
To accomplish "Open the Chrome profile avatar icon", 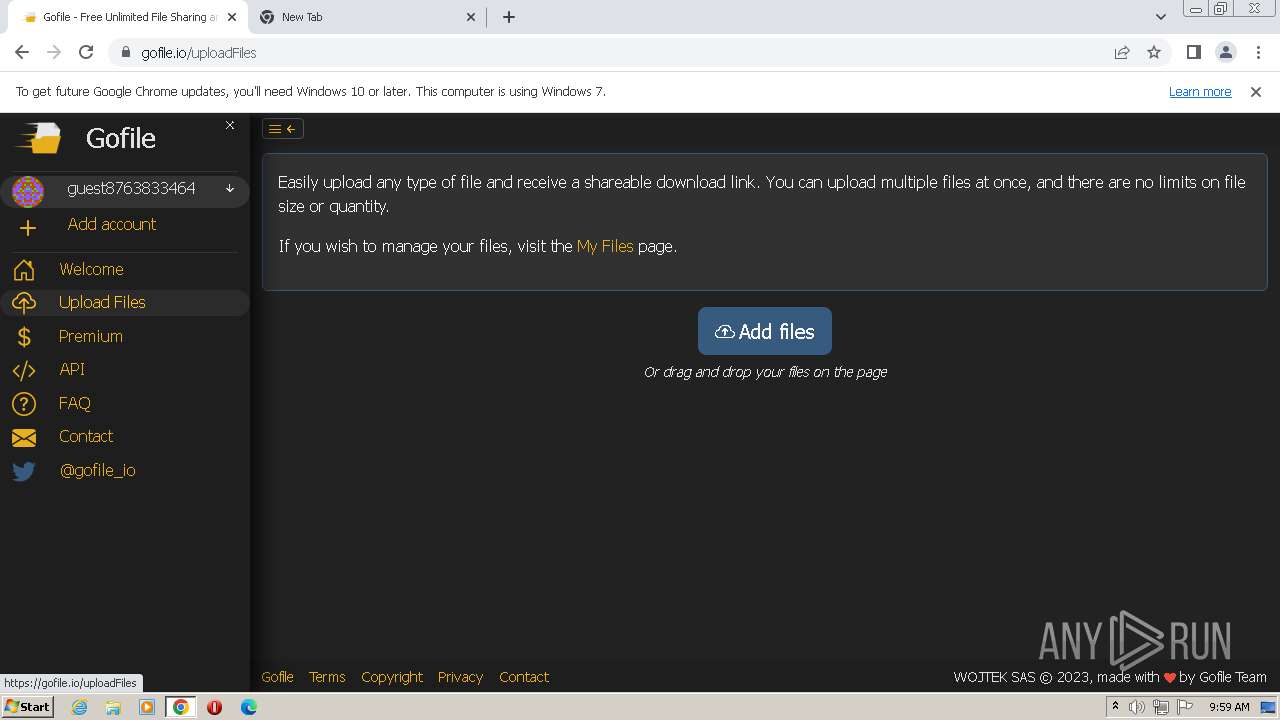I will pyautogui.click(x=1225, y=53).
